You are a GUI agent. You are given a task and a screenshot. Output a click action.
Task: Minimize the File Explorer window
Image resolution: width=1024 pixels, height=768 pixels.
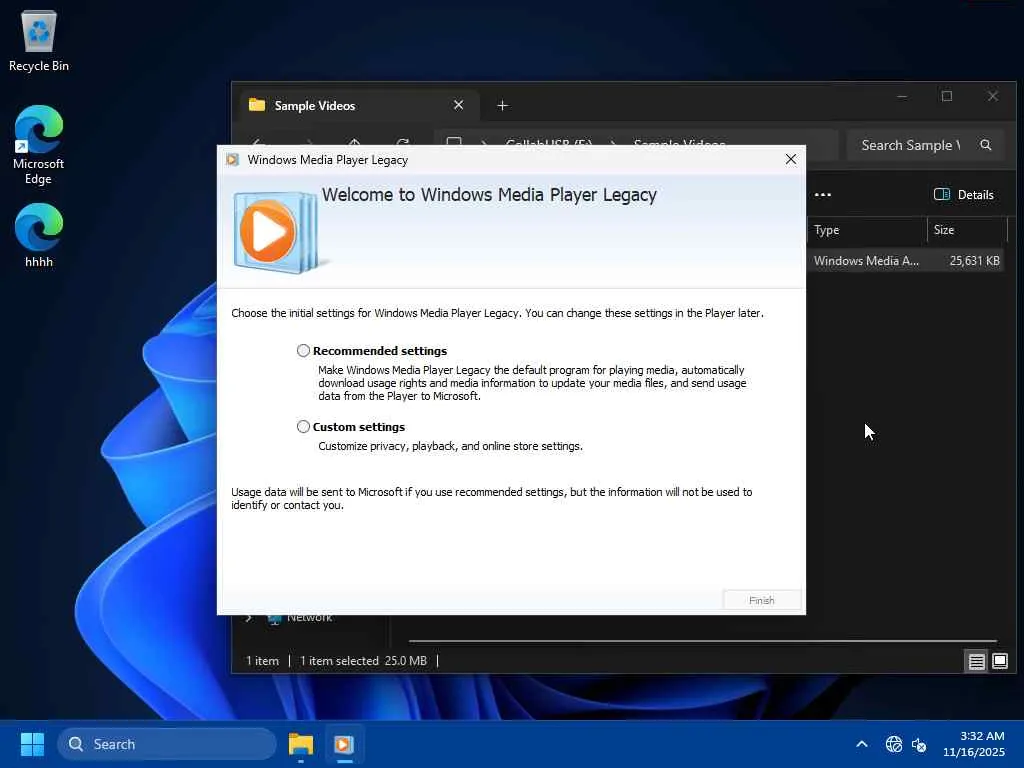click(x=902, y=97)
